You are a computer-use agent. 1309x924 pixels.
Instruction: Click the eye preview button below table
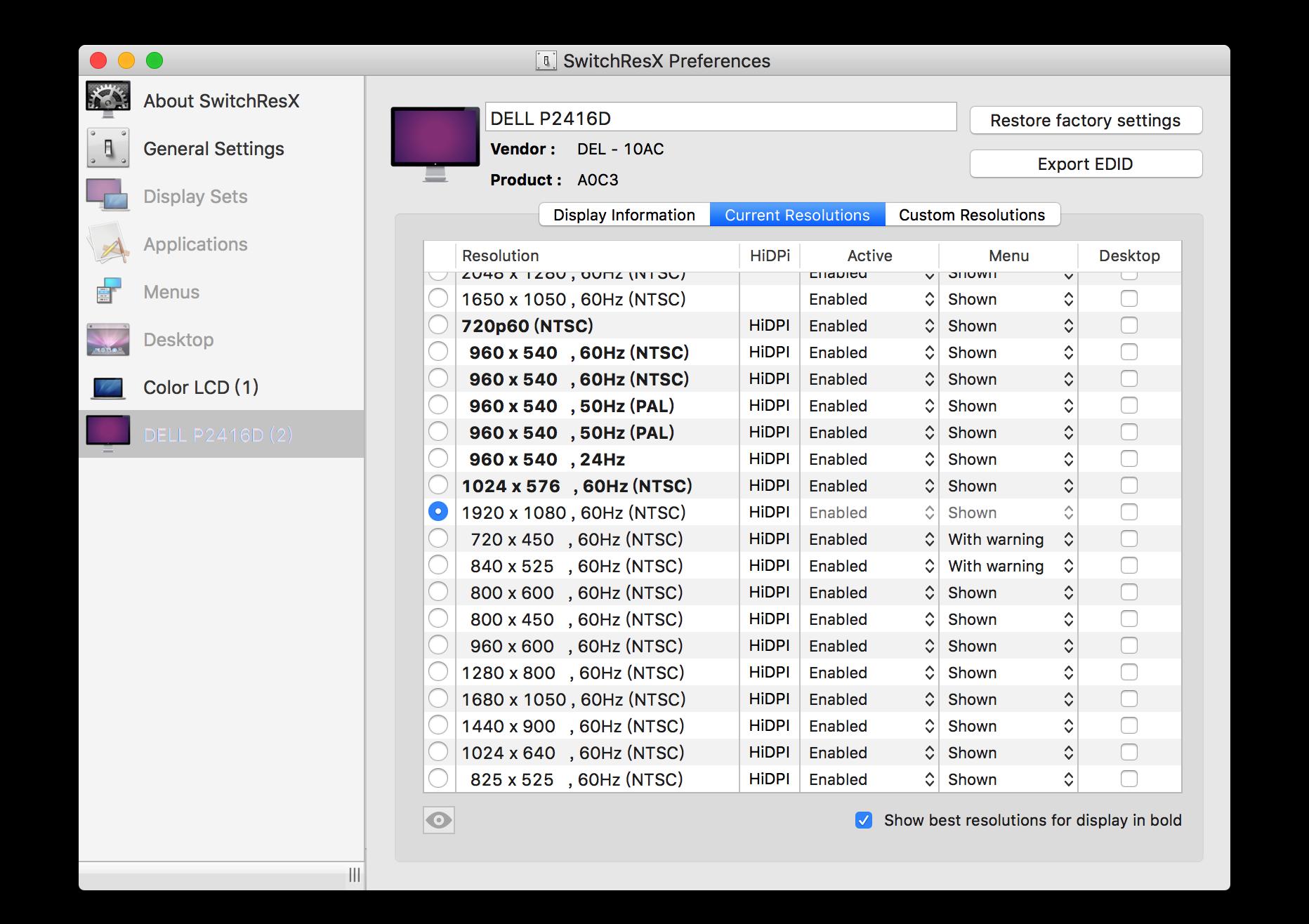click(x=439, y=820)
